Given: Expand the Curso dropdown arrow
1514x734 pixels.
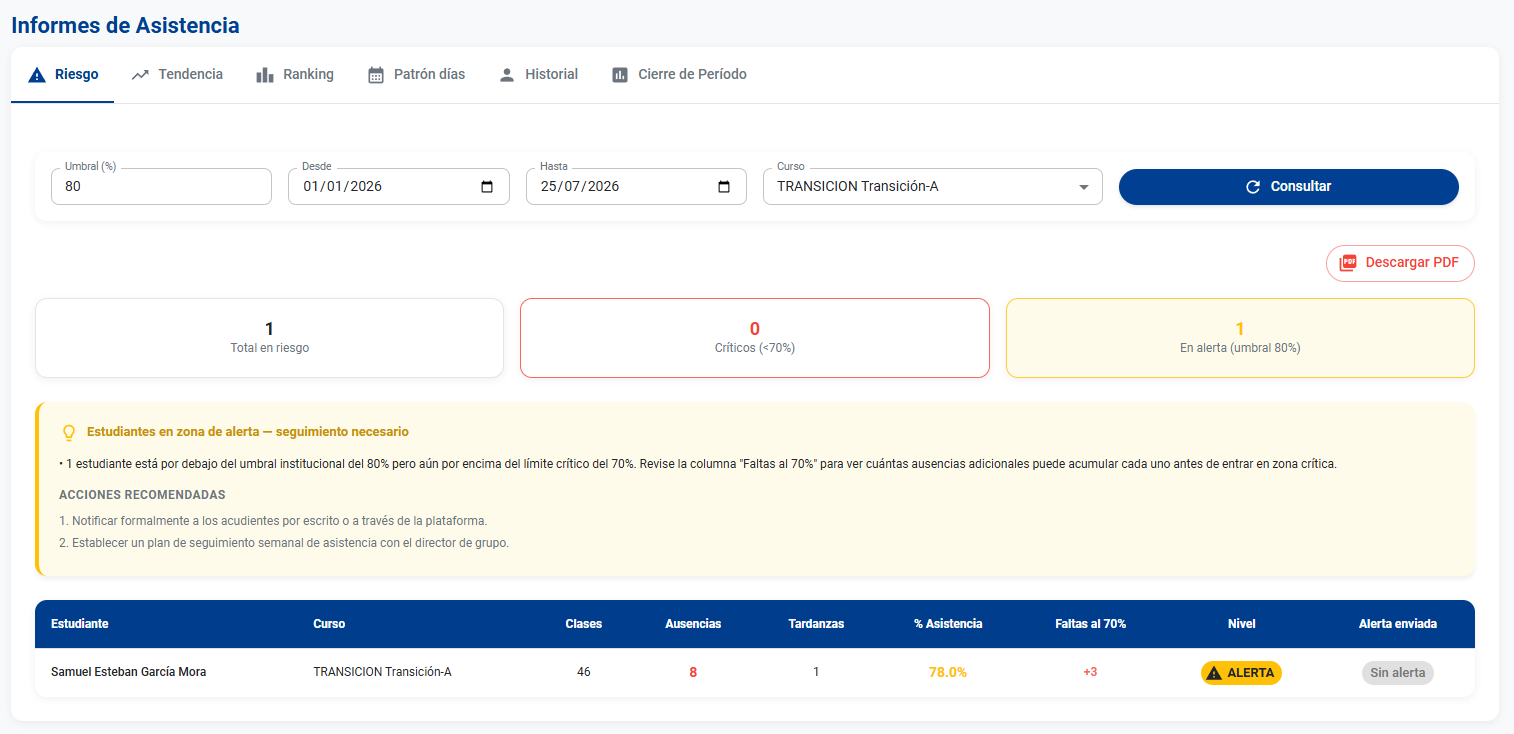Looking at the screenshot, I should (1083, 187).
